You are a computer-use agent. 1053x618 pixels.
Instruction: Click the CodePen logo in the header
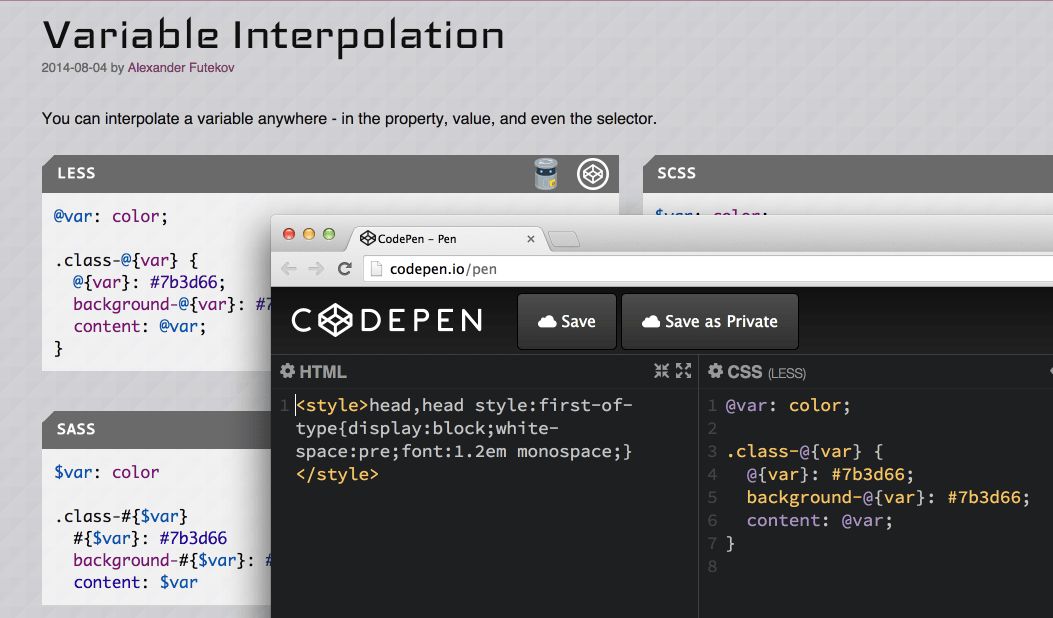387,320
